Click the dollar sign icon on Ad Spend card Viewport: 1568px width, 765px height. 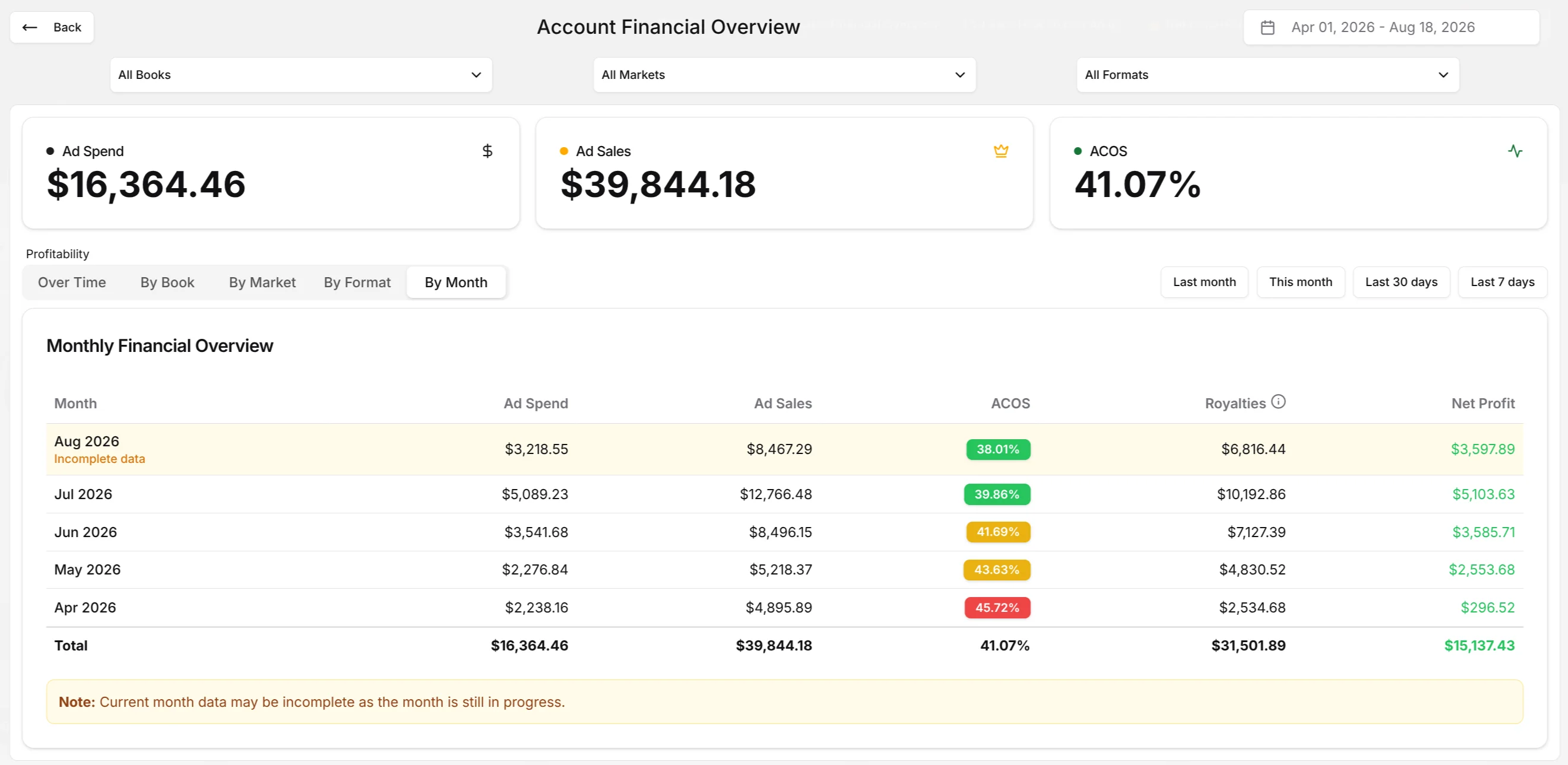click(x=487, y=151)
